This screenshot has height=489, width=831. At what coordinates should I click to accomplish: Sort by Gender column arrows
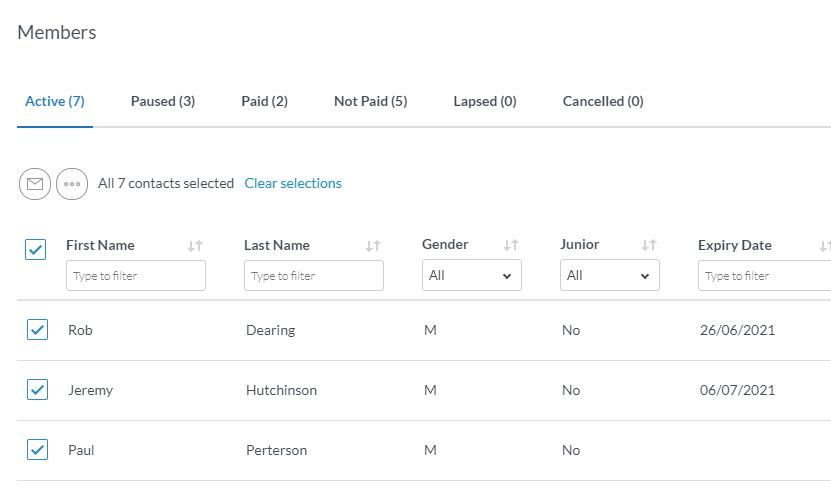coord(511,246)
